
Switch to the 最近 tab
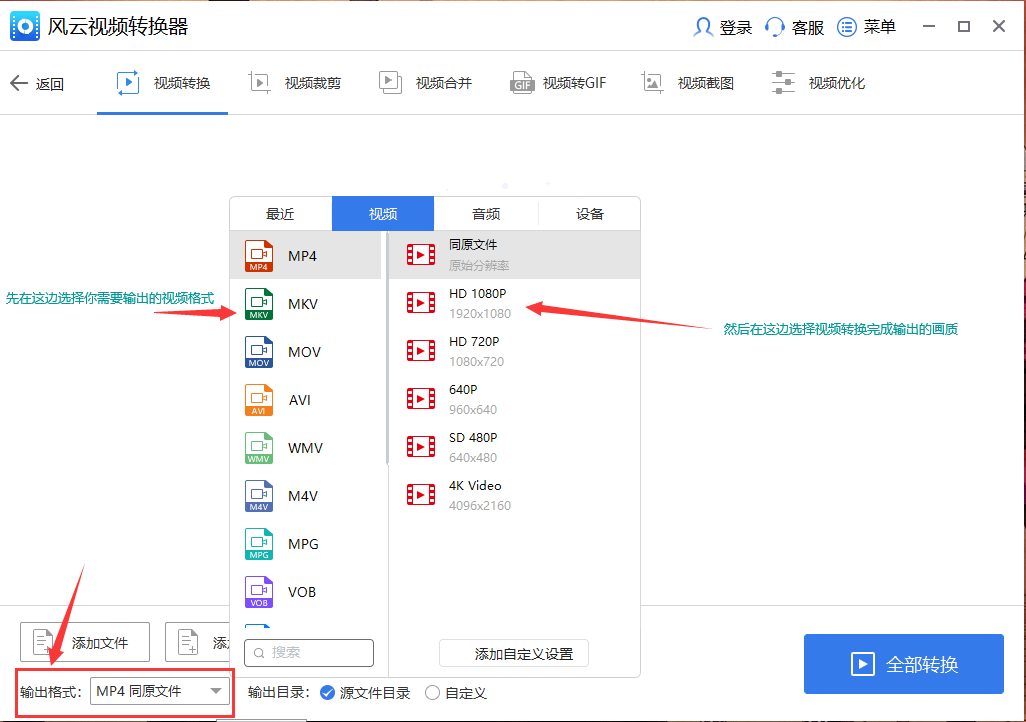[280, 214]
